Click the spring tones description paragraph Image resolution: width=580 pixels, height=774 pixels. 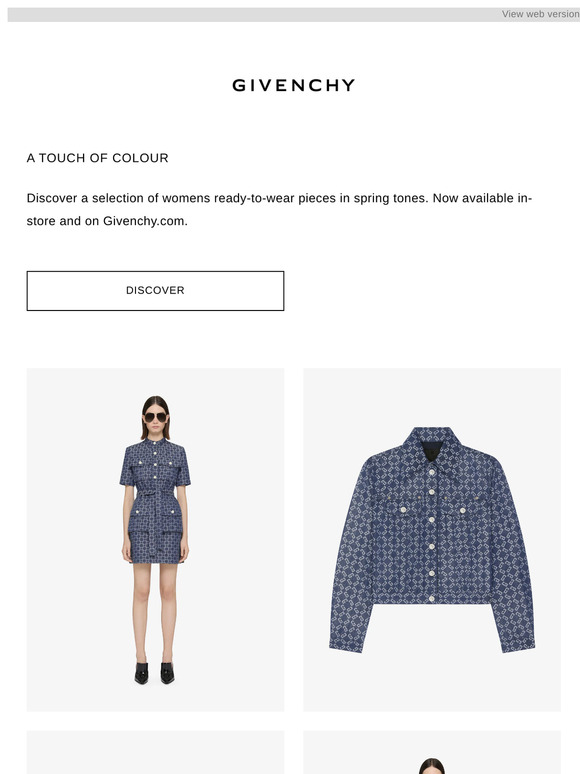coord(279,209)
